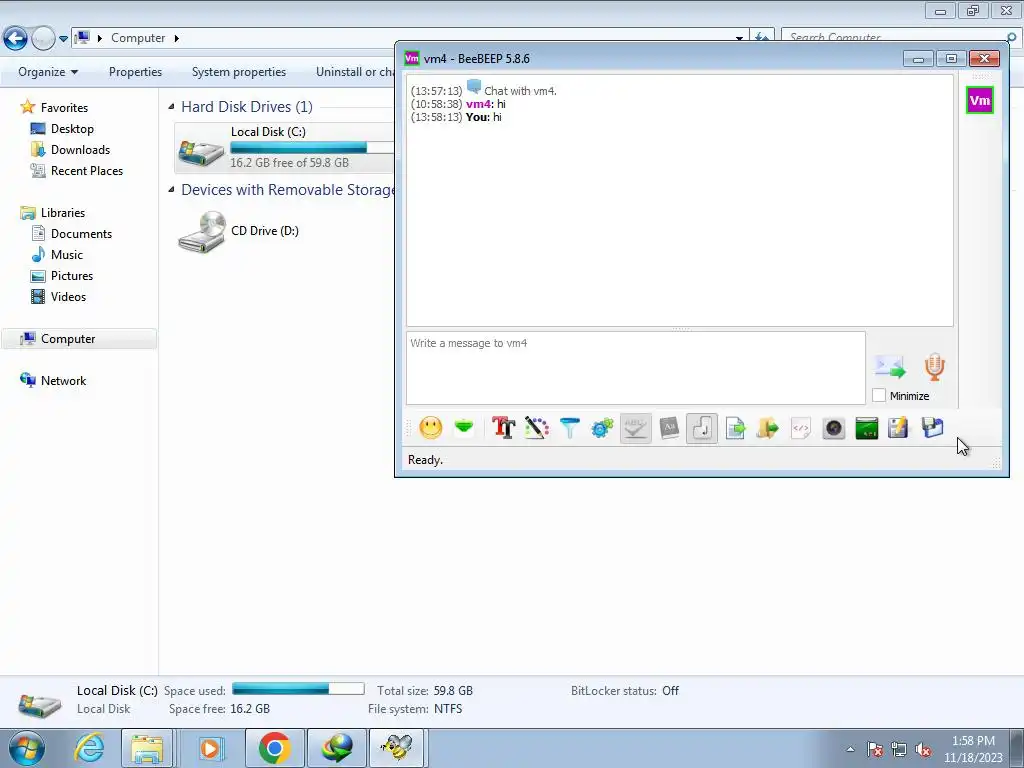Click the message box 'Write a message to vm4'
The image size is (1024, 768).
(635, 368)
